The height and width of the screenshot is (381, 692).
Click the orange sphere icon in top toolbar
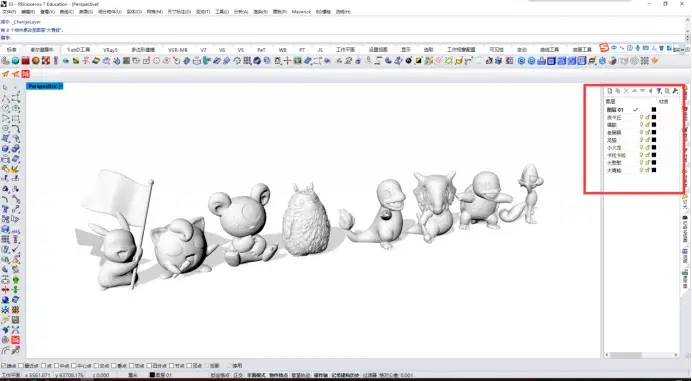(36, 60)
